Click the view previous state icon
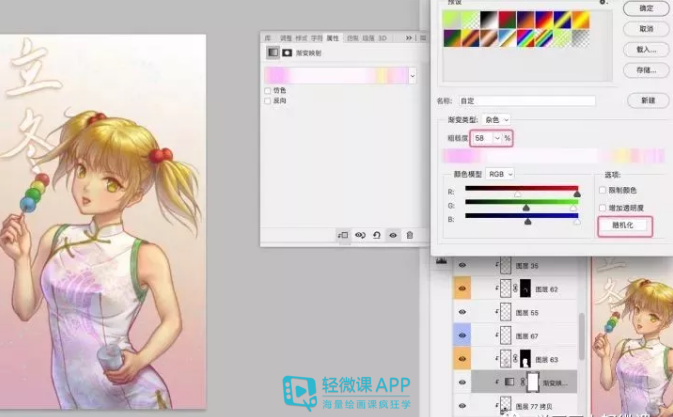The width and height of the screenshot is (673, 417). pyautogui.click(x=360, y=235)
